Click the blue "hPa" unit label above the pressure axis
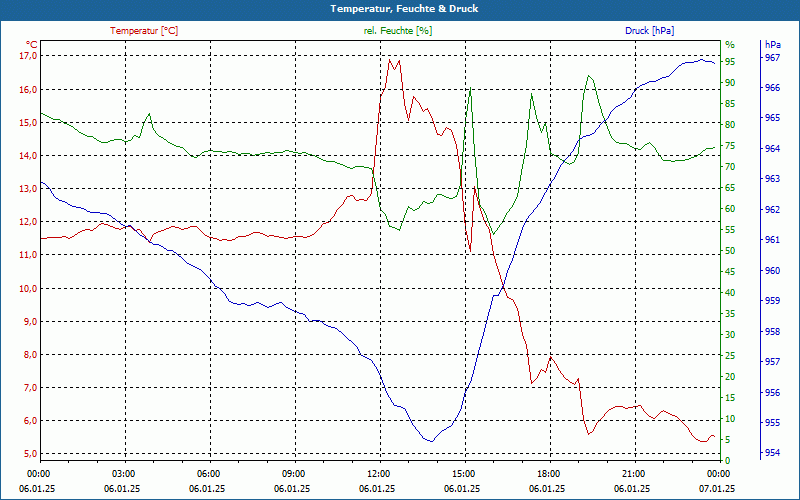This screenshot has width=800, height=500. click(x=773, y=44)
